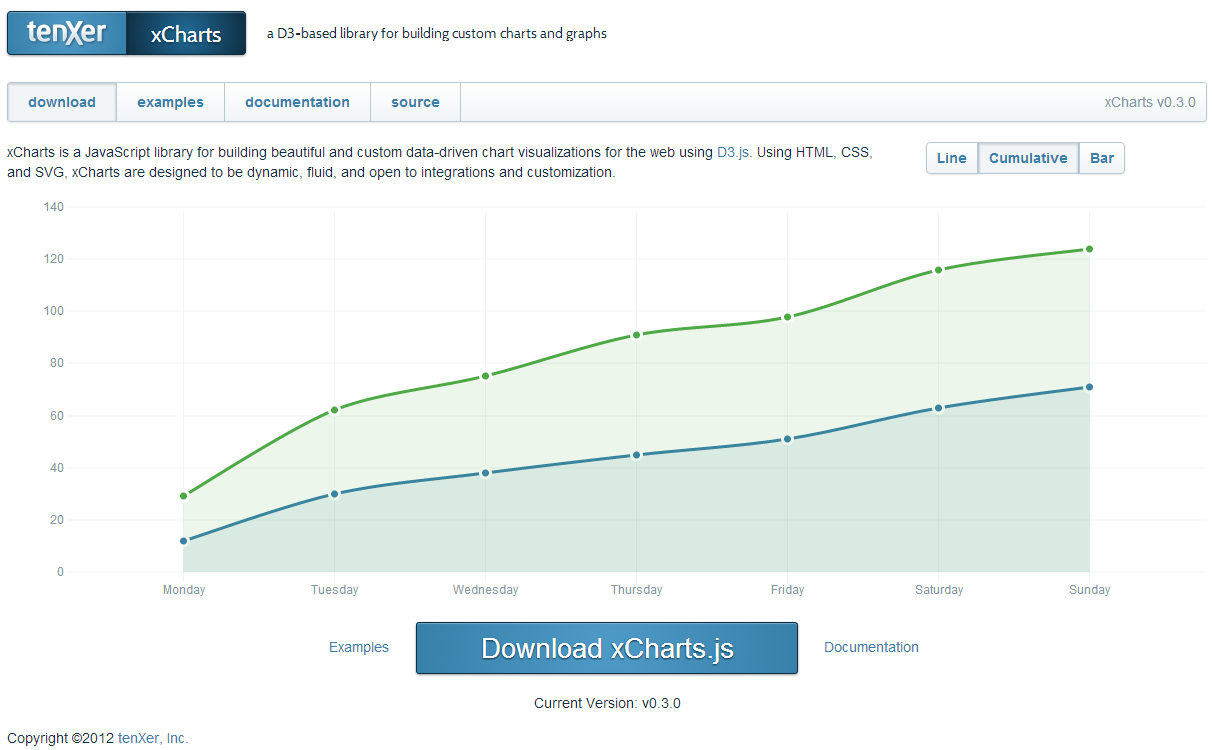Click the blue data point for Friday
This screenshot has height=750, width=1212.
click(x=788, y=439)
